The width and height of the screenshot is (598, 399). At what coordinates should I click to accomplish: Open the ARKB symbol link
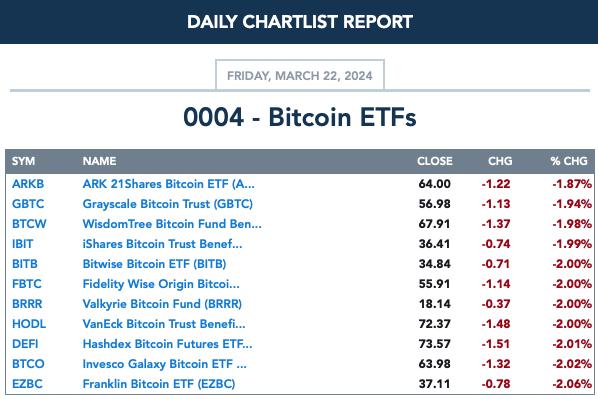28,184
